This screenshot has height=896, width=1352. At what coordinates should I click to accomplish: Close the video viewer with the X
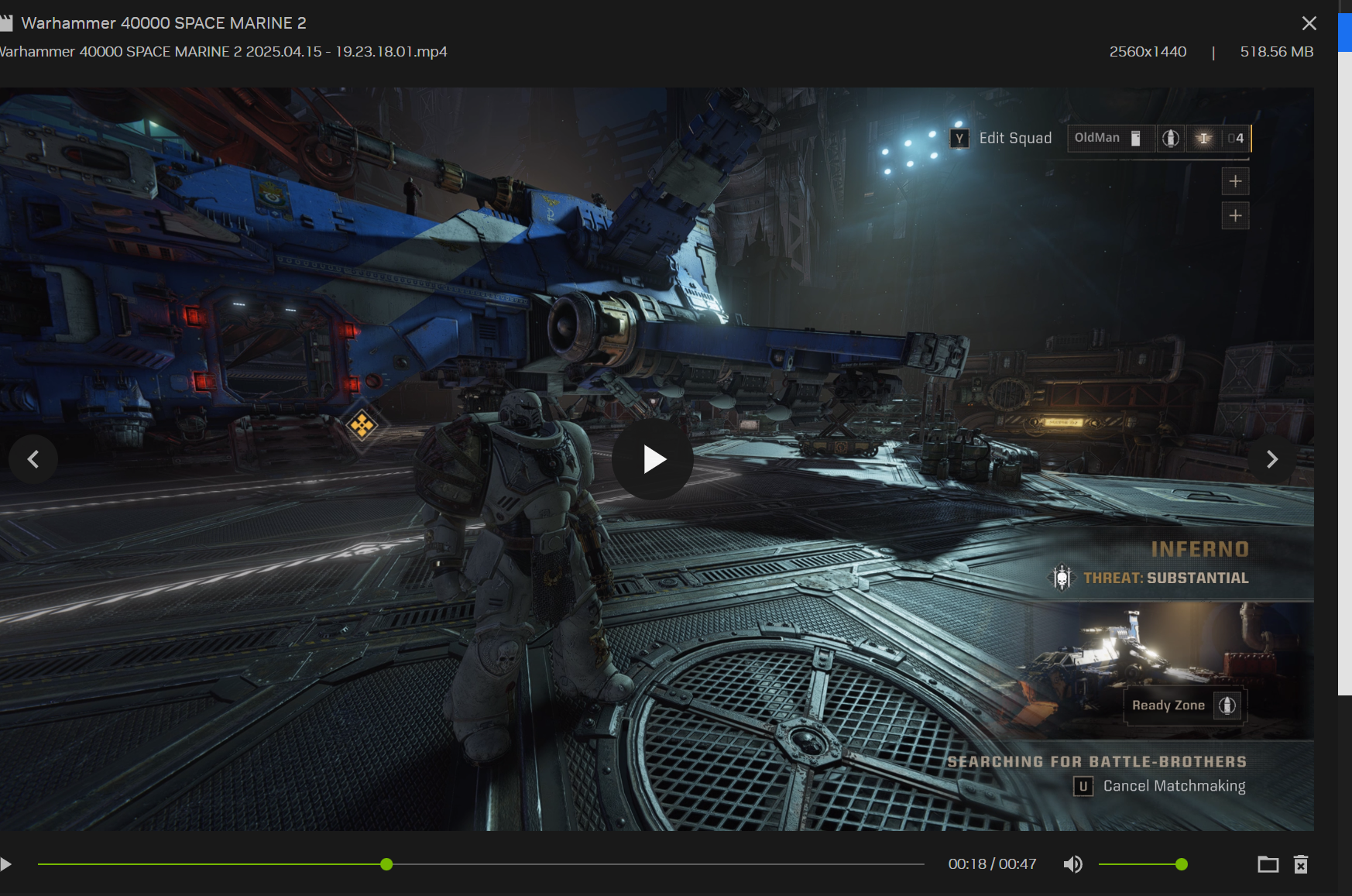pos(1309,23)
